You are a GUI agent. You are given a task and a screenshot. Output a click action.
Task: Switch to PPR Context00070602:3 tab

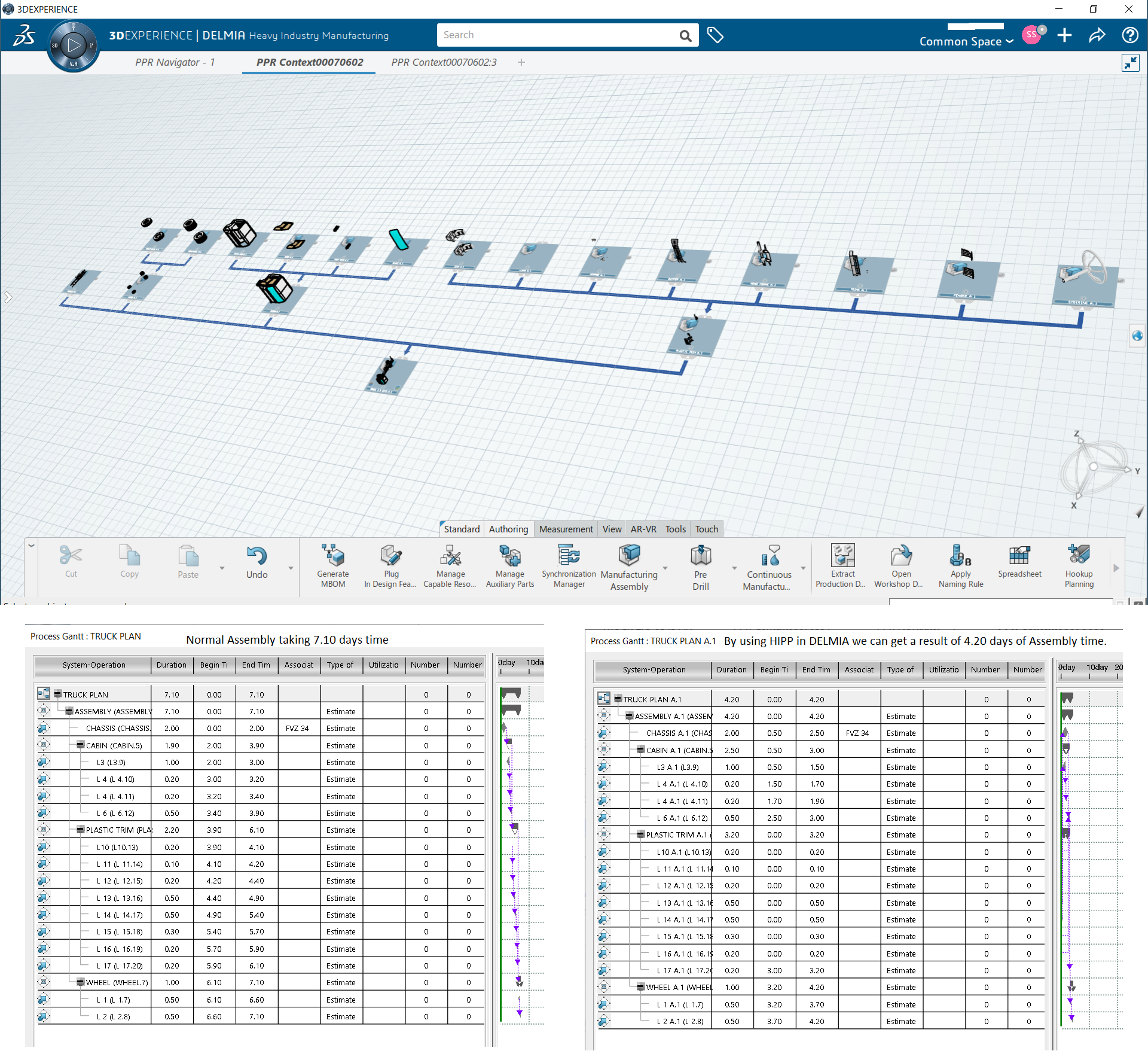tap(444, 62)
